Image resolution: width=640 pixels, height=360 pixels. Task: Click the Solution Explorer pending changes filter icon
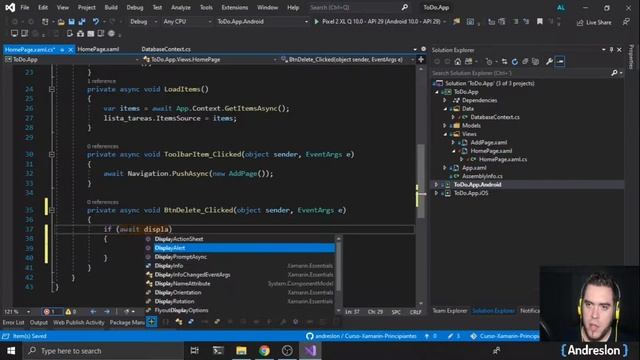point(489,62)
